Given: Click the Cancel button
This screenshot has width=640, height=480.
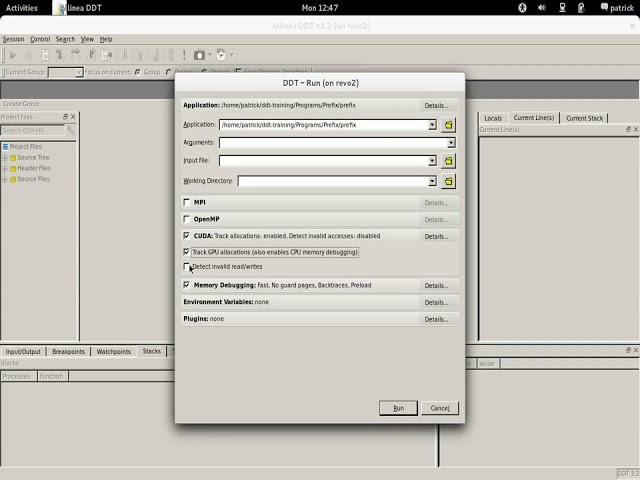Looking at the screenshot, I should pyautogui.click(x=440, y=408).
